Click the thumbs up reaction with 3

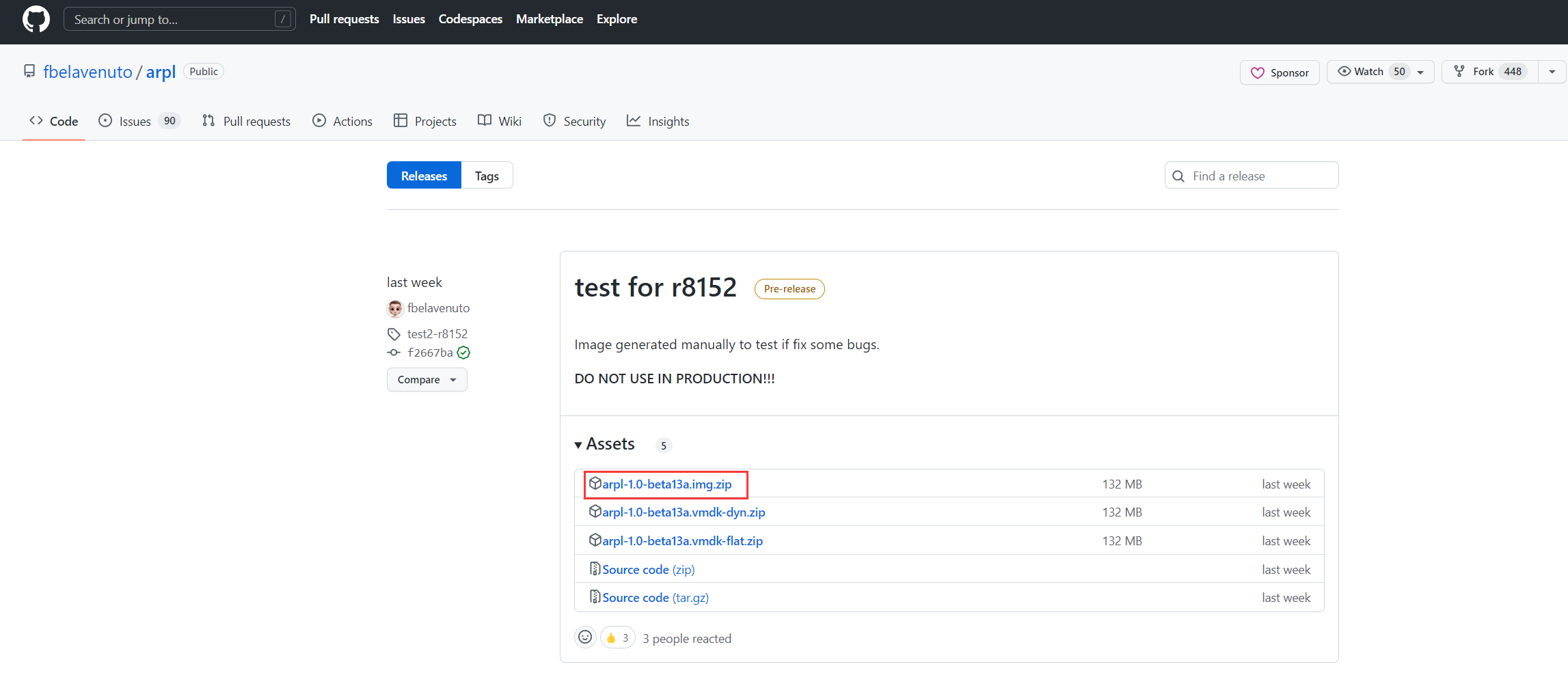[x=617, y=637]
